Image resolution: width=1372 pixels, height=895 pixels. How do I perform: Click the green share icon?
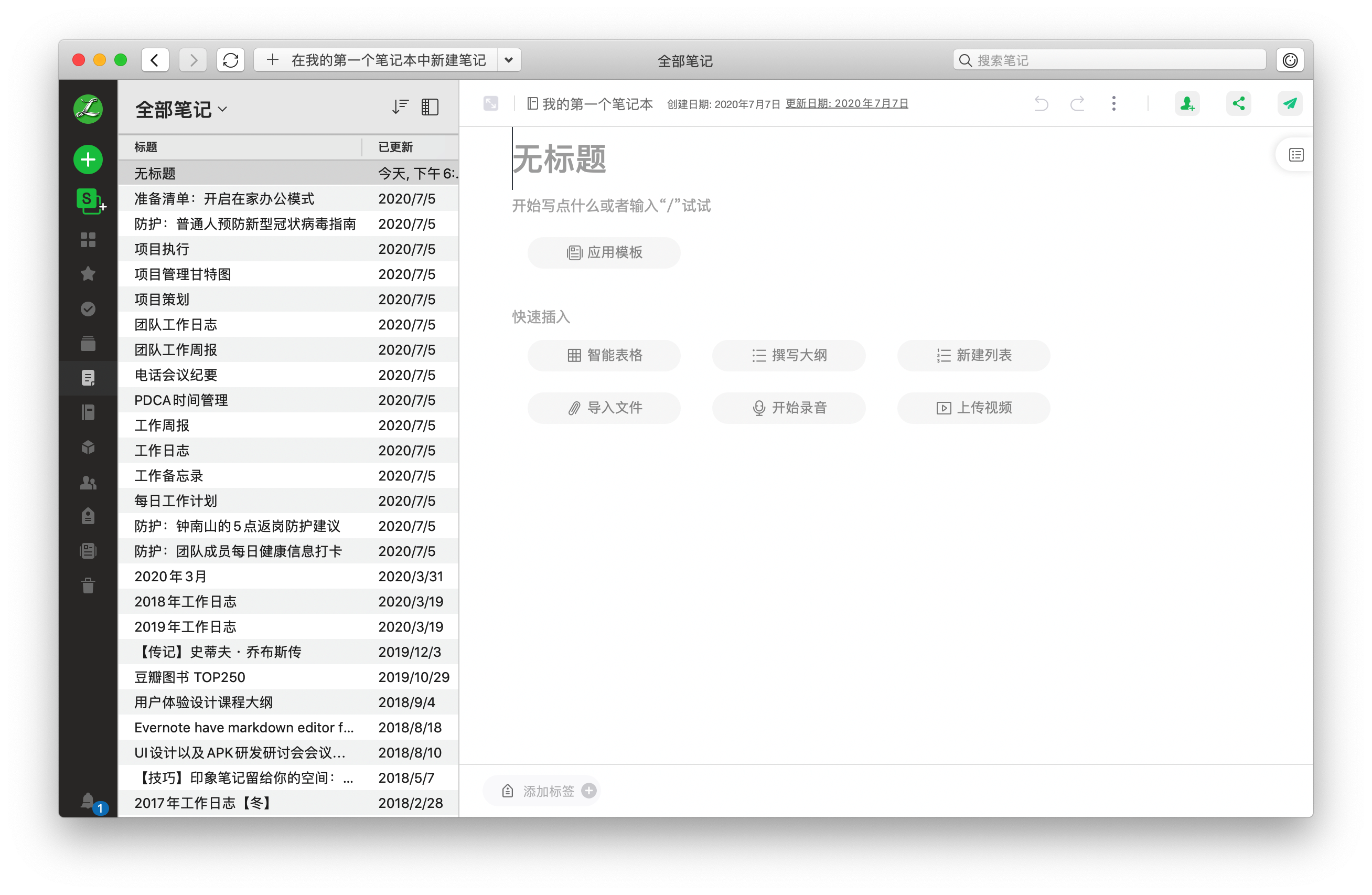click(1238, 103)
